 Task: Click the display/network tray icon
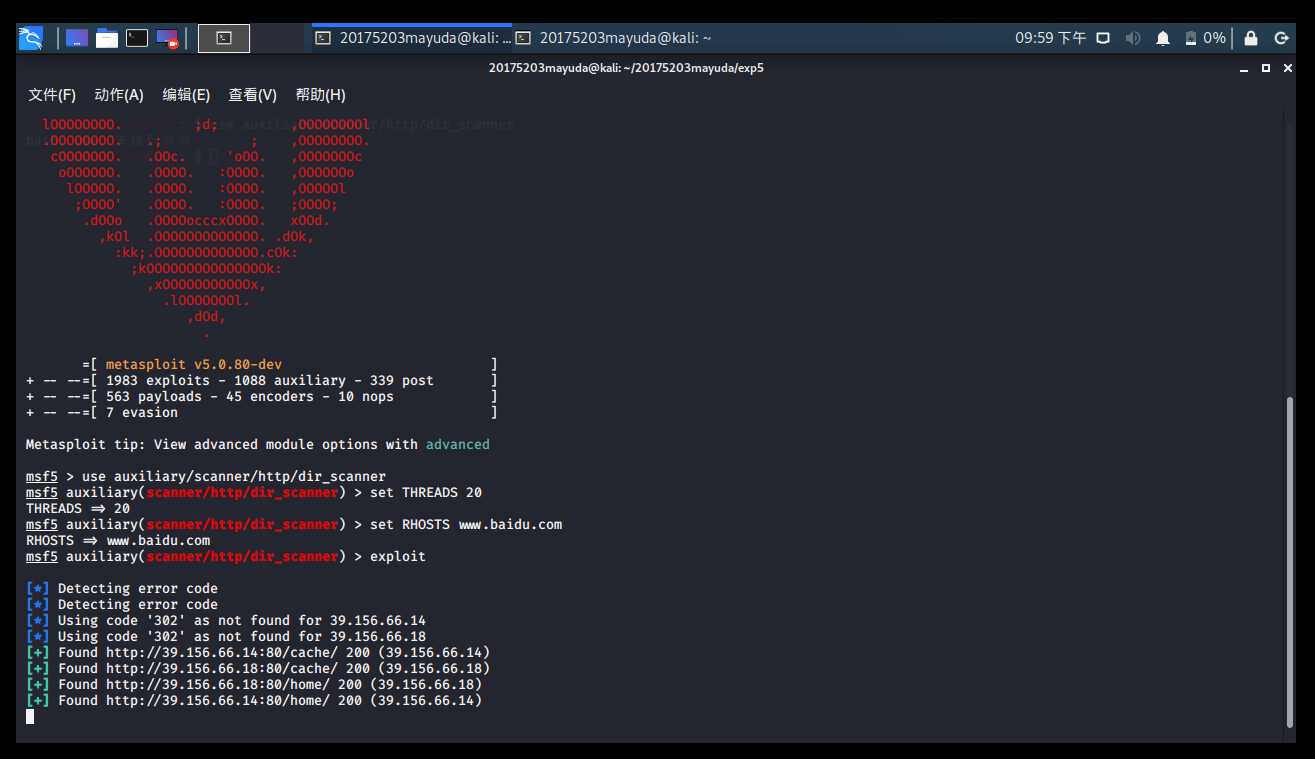click(1103, 38)
